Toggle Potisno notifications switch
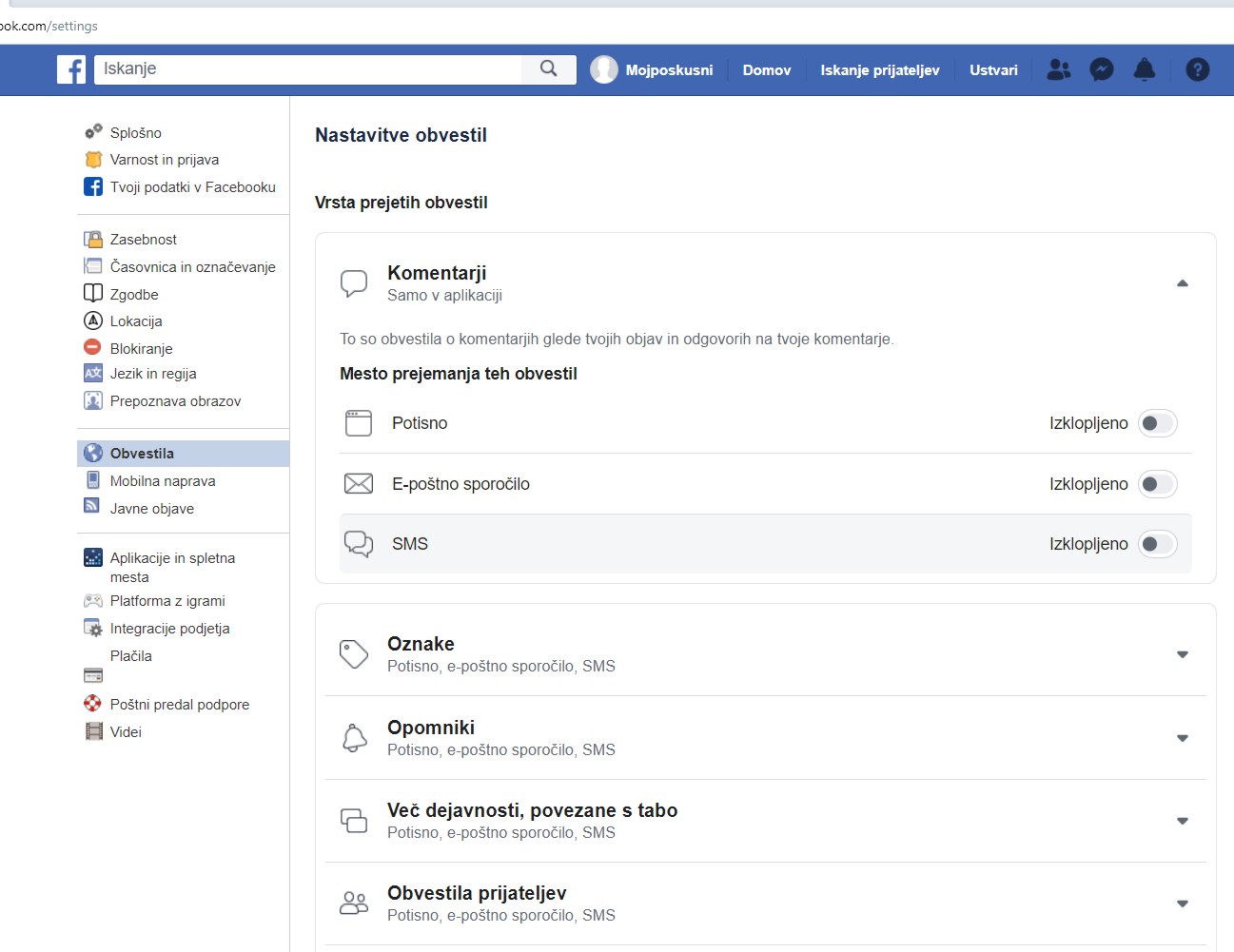The image size is (1234, 952). pyautogui.click(x=1157, y=423)
